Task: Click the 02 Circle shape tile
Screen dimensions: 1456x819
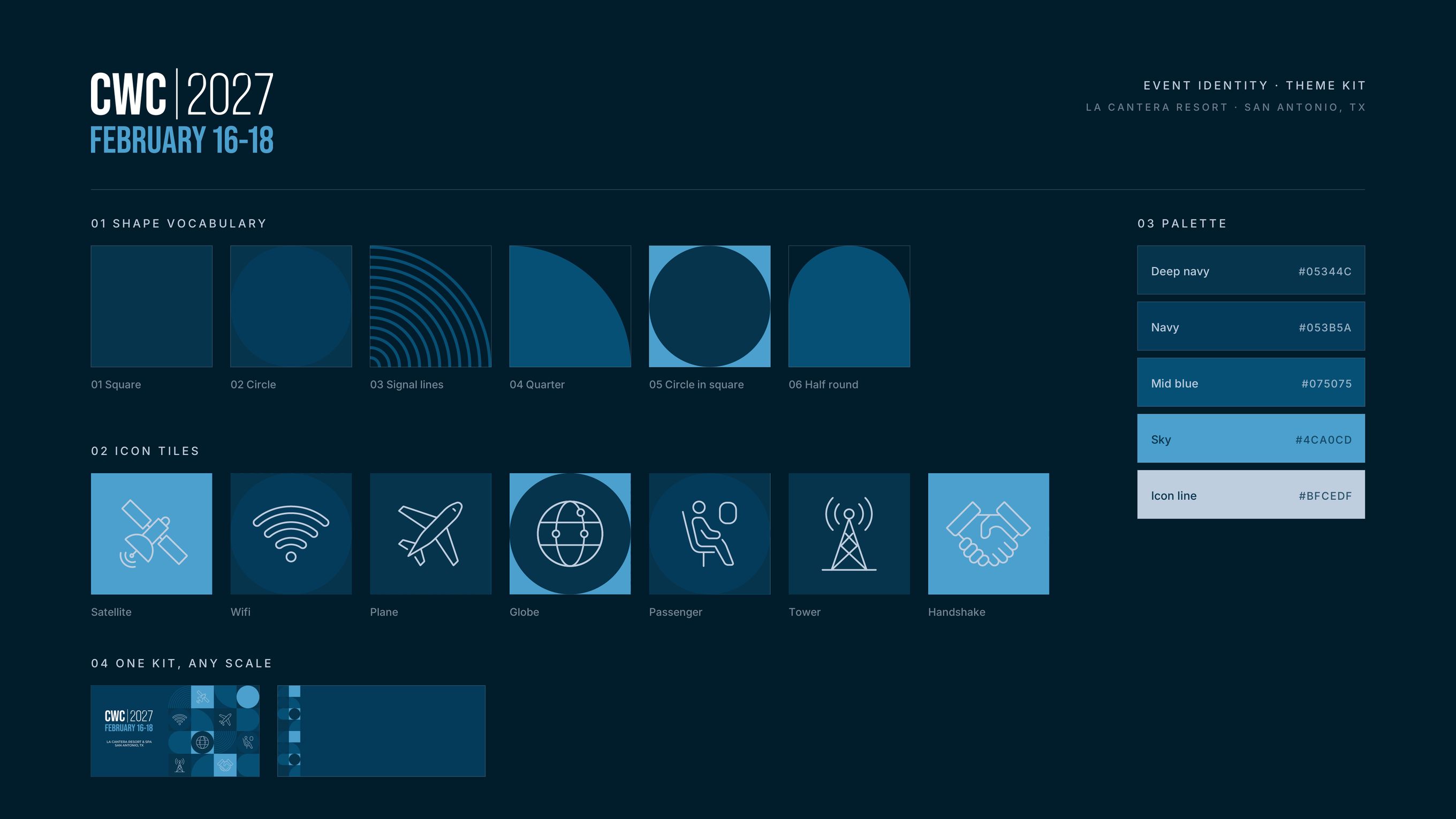Action: (291, 306)
